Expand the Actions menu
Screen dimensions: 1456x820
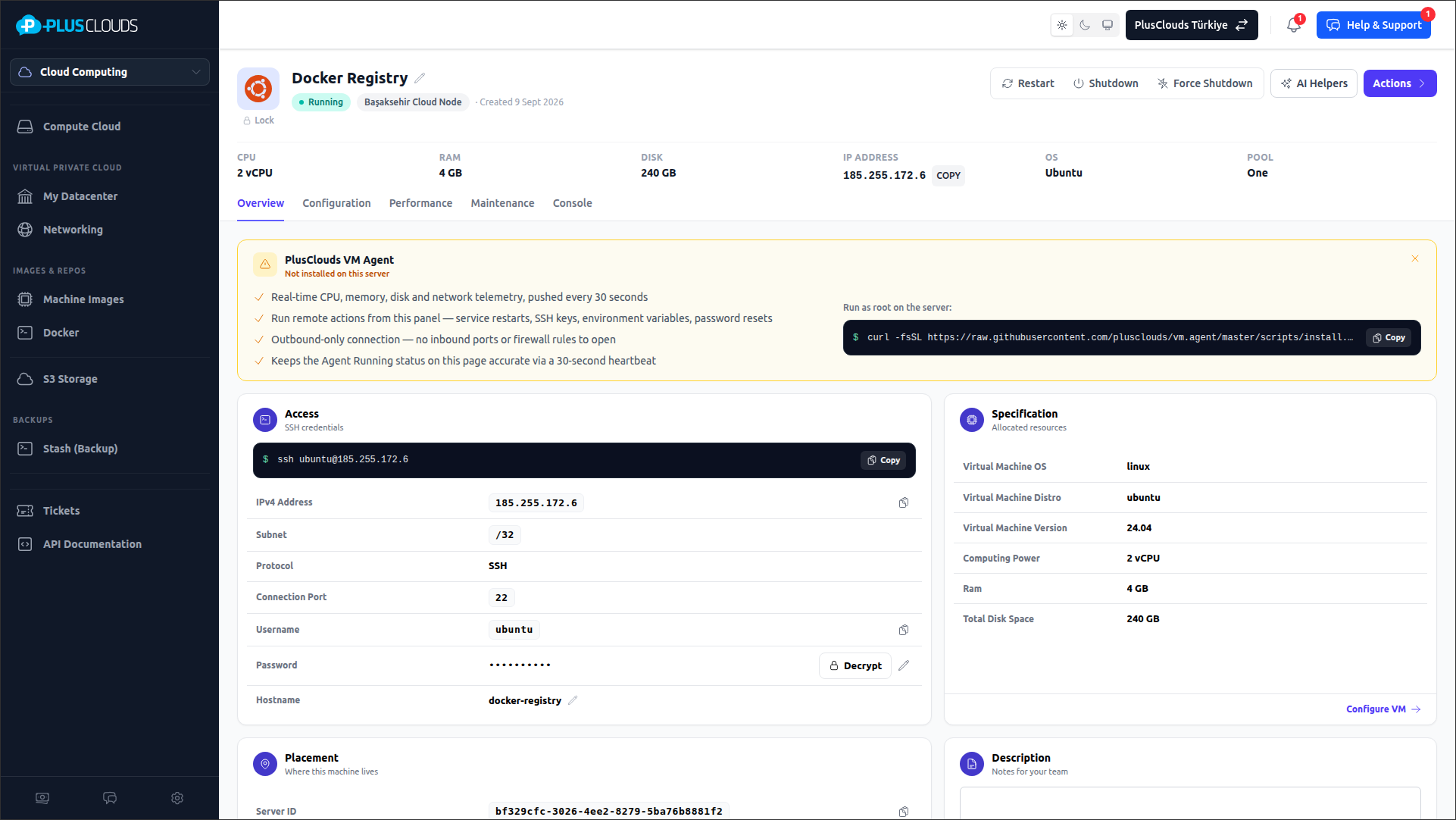pyautogui.click(x=1400, y=83)
